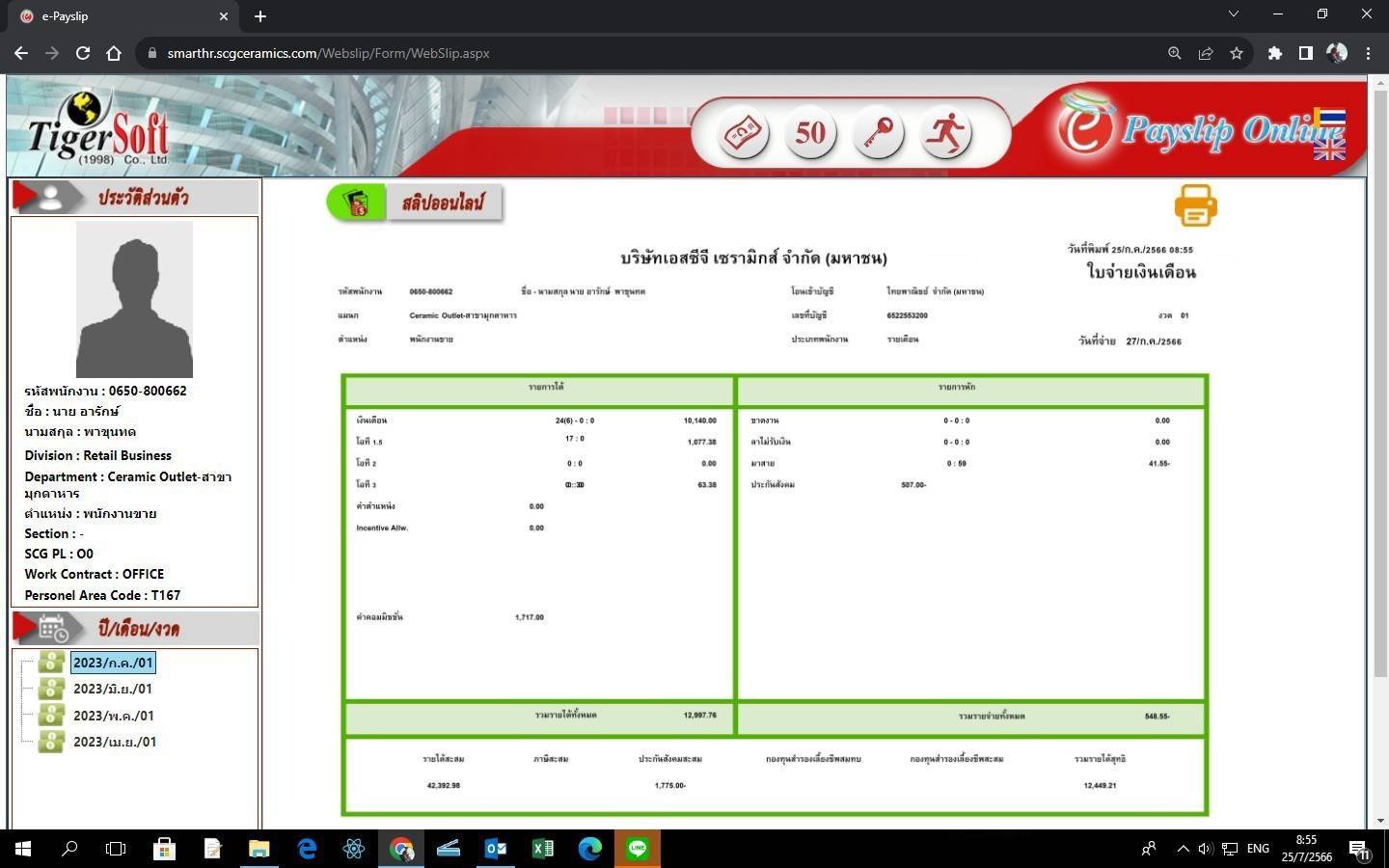This screenshot has width=1389, height=868.
Task: Toggle the browser side panel
Action: pos(1306,53)
